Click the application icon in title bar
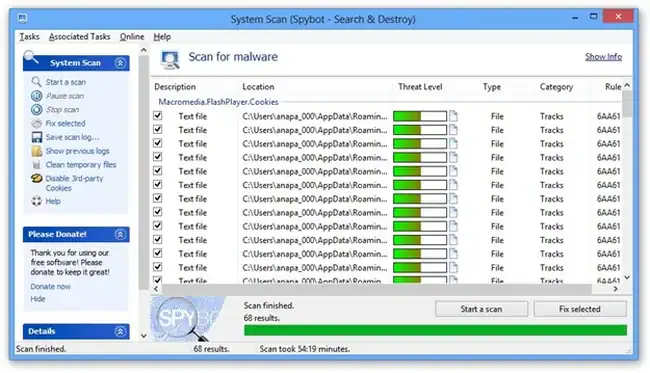 (22, 18)
